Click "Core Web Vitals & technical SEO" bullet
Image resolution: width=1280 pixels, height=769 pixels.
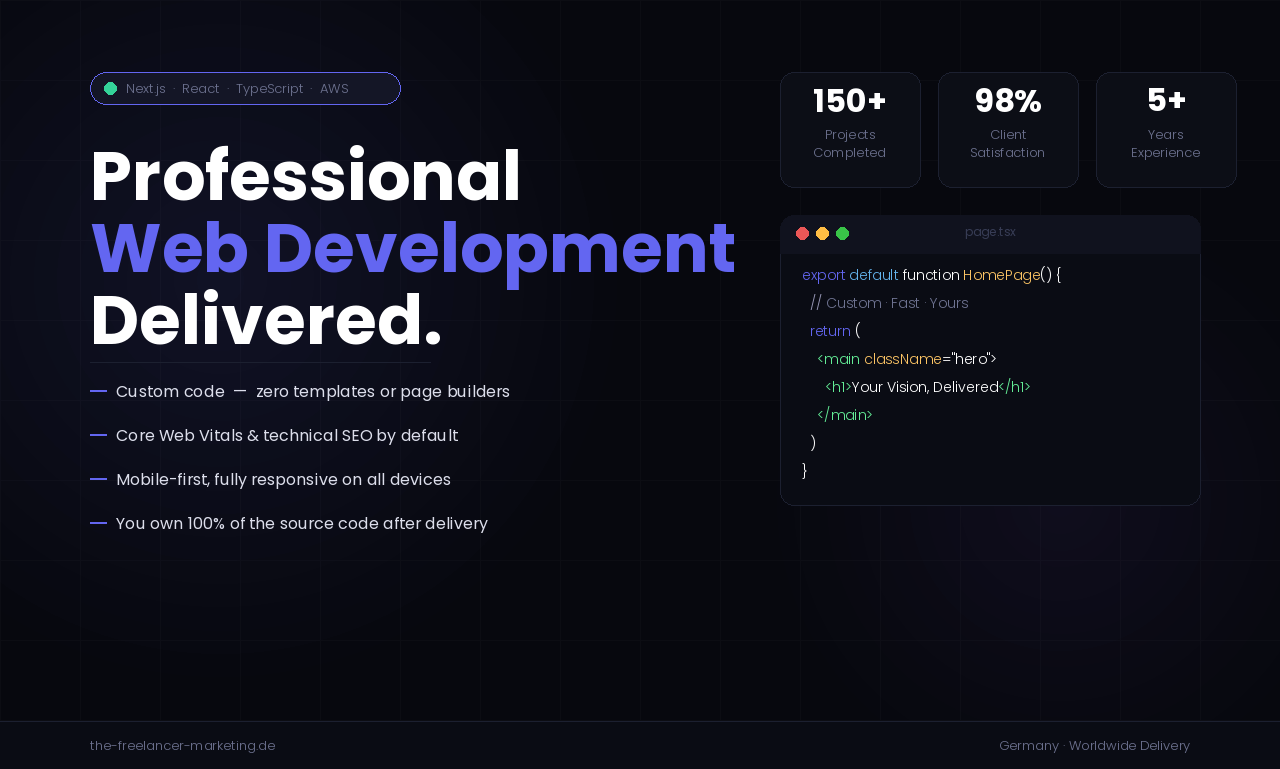[x=274, y=436]
